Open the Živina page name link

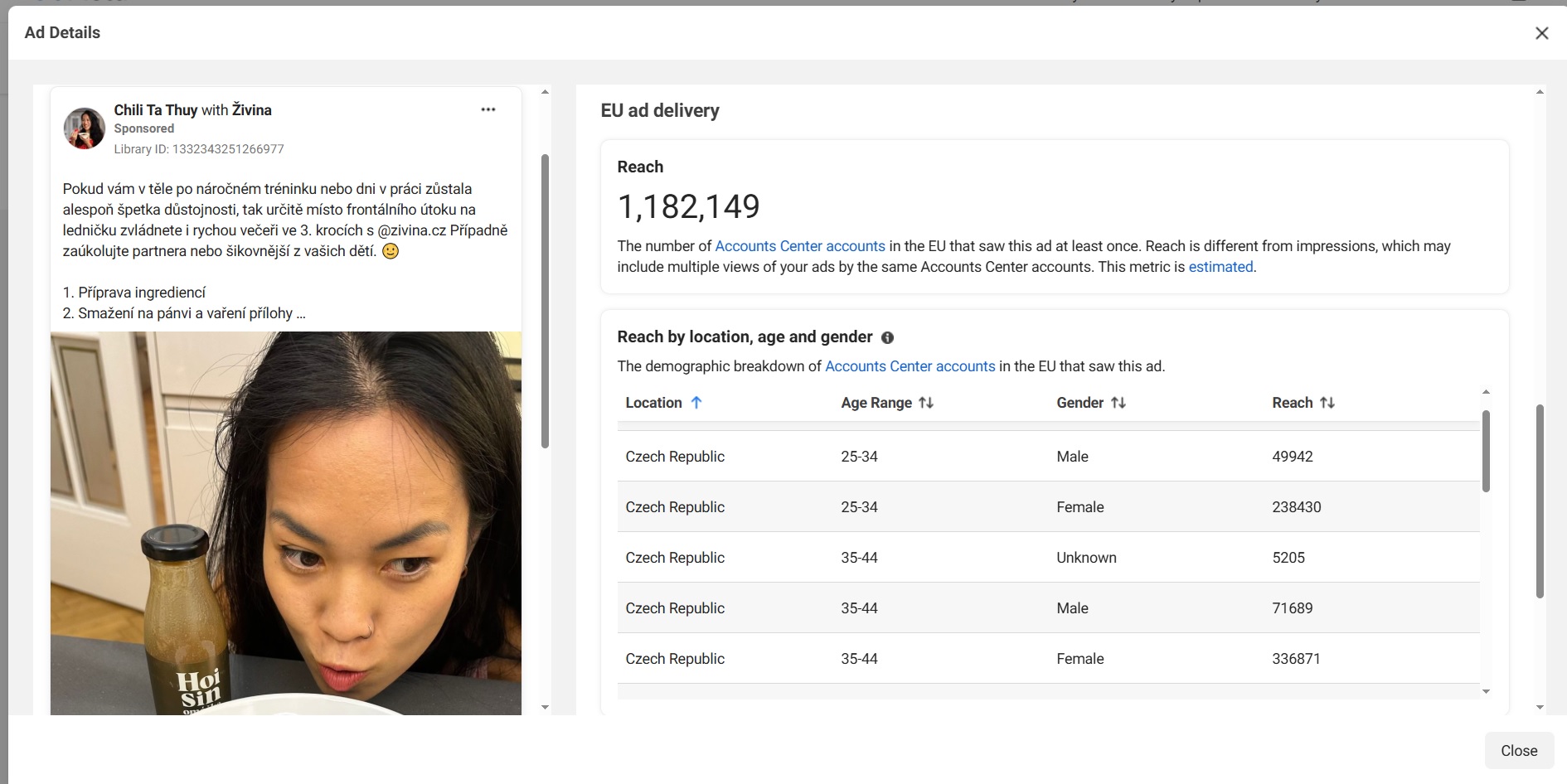[x=252, y=110]
